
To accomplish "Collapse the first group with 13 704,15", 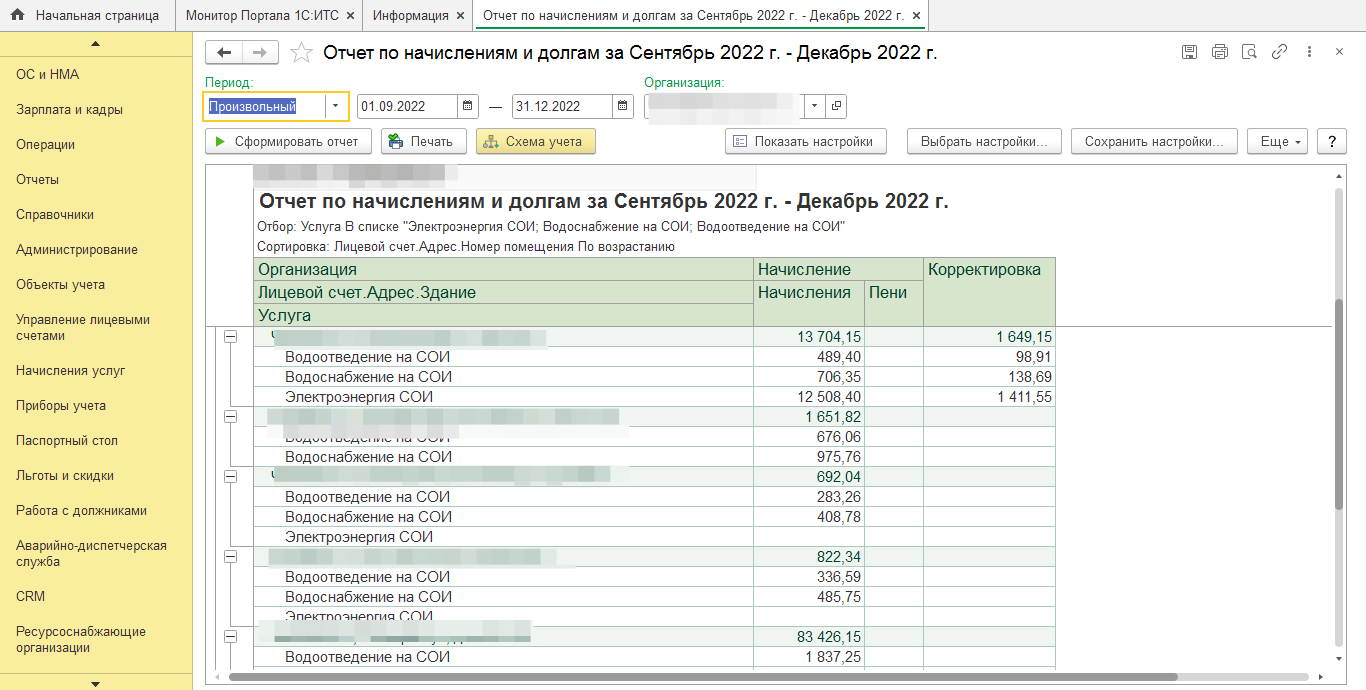I will pos(230,338).
